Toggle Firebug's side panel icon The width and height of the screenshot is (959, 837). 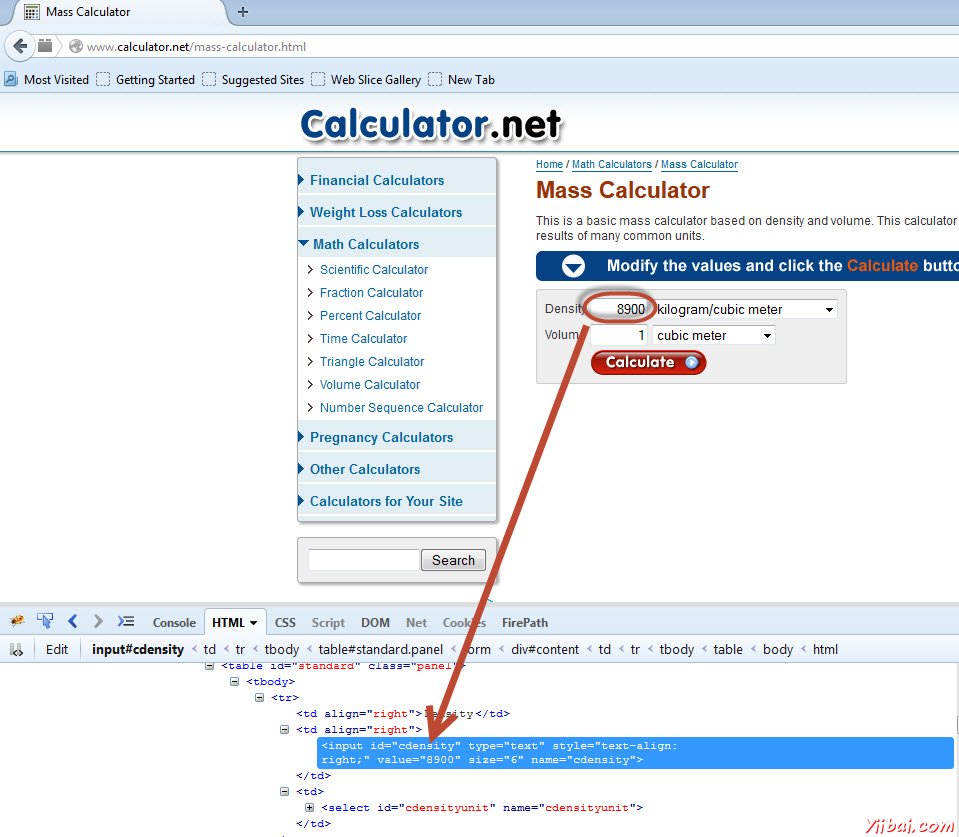pos(17,649)
